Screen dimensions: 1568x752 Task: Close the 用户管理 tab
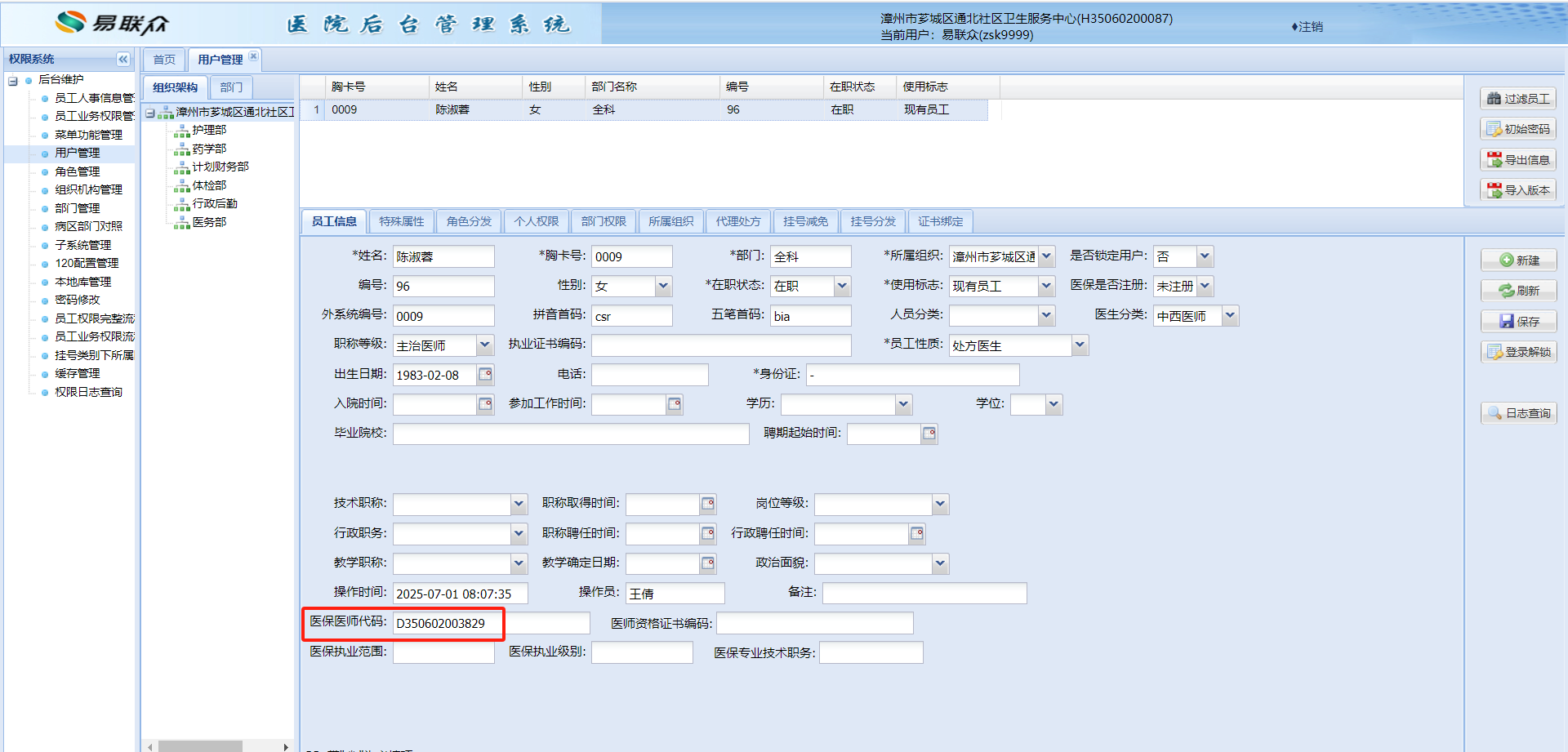click(254, 56)
